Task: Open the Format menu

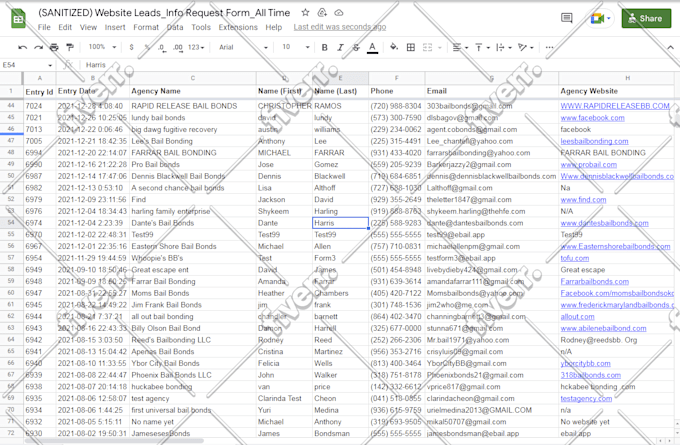Action: tap(146, 27)
